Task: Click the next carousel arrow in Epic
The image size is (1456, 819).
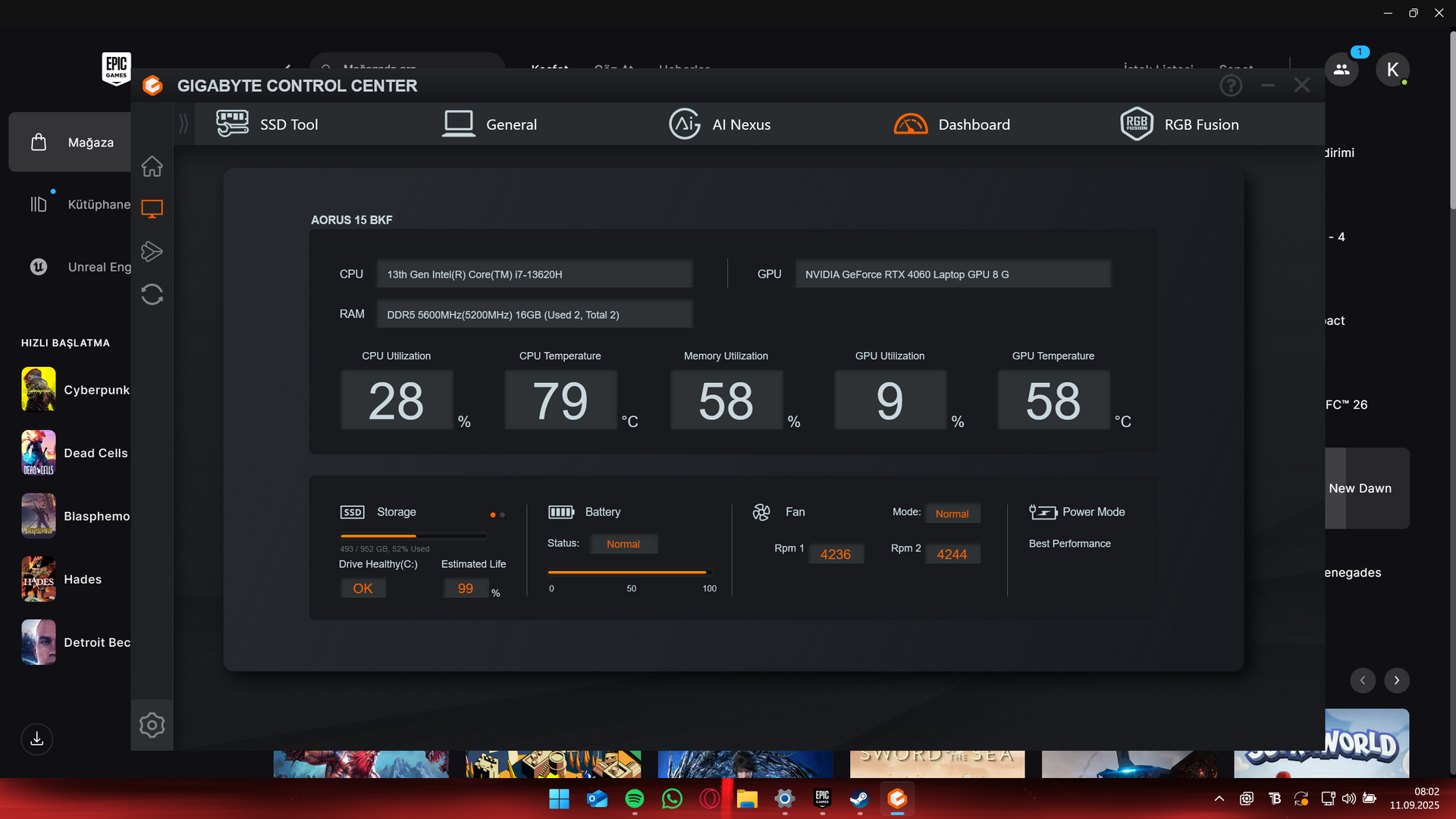Action: (1397, 680)
